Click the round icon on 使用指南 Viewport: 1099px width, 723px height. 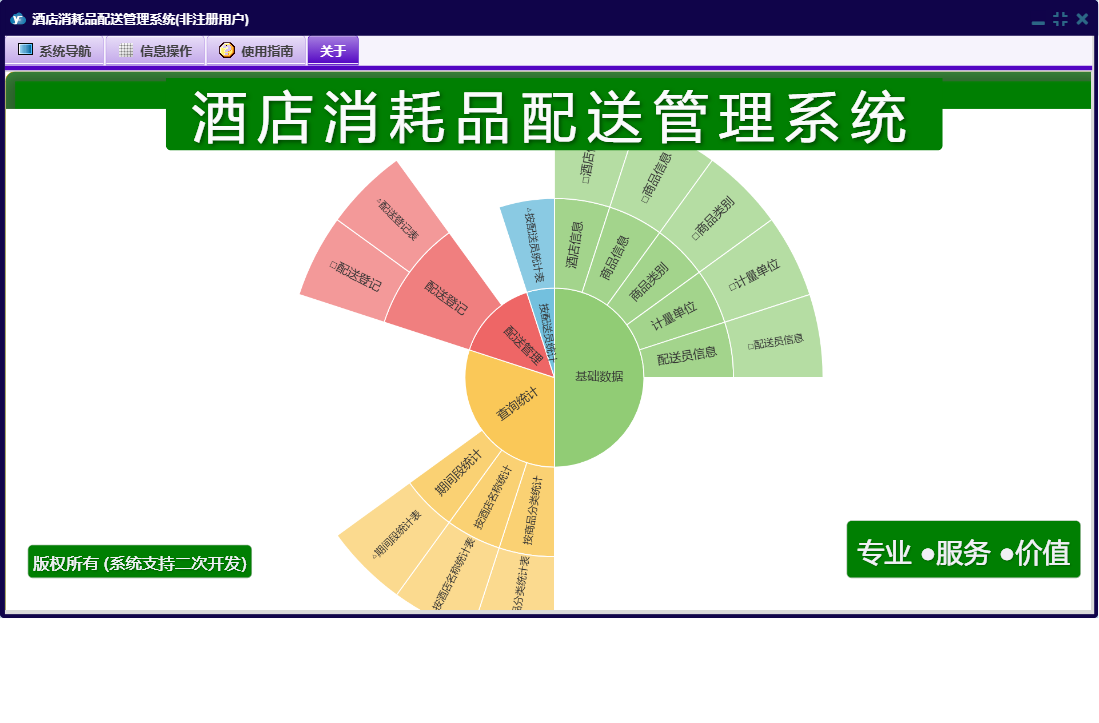tap(226, 50)
